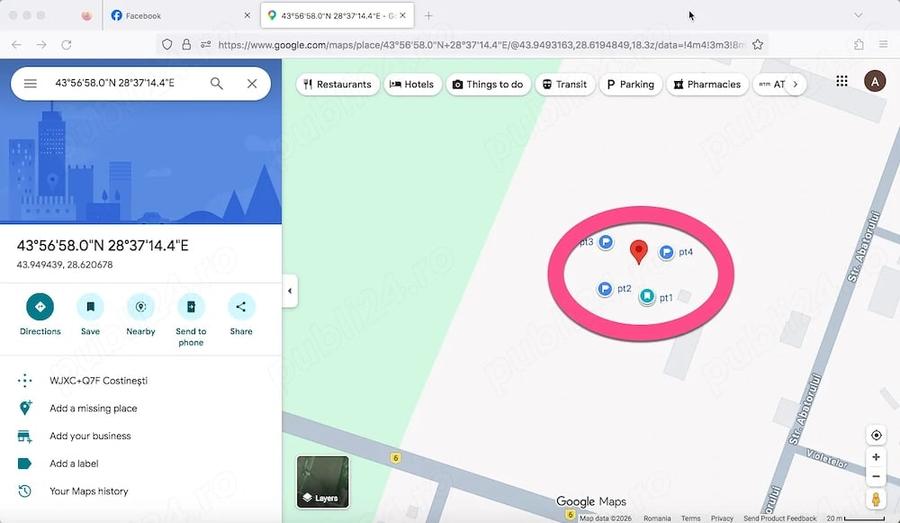Filter map by Pharmacies
The height and width of the screenshot is (523, 900).
point(707,84)
